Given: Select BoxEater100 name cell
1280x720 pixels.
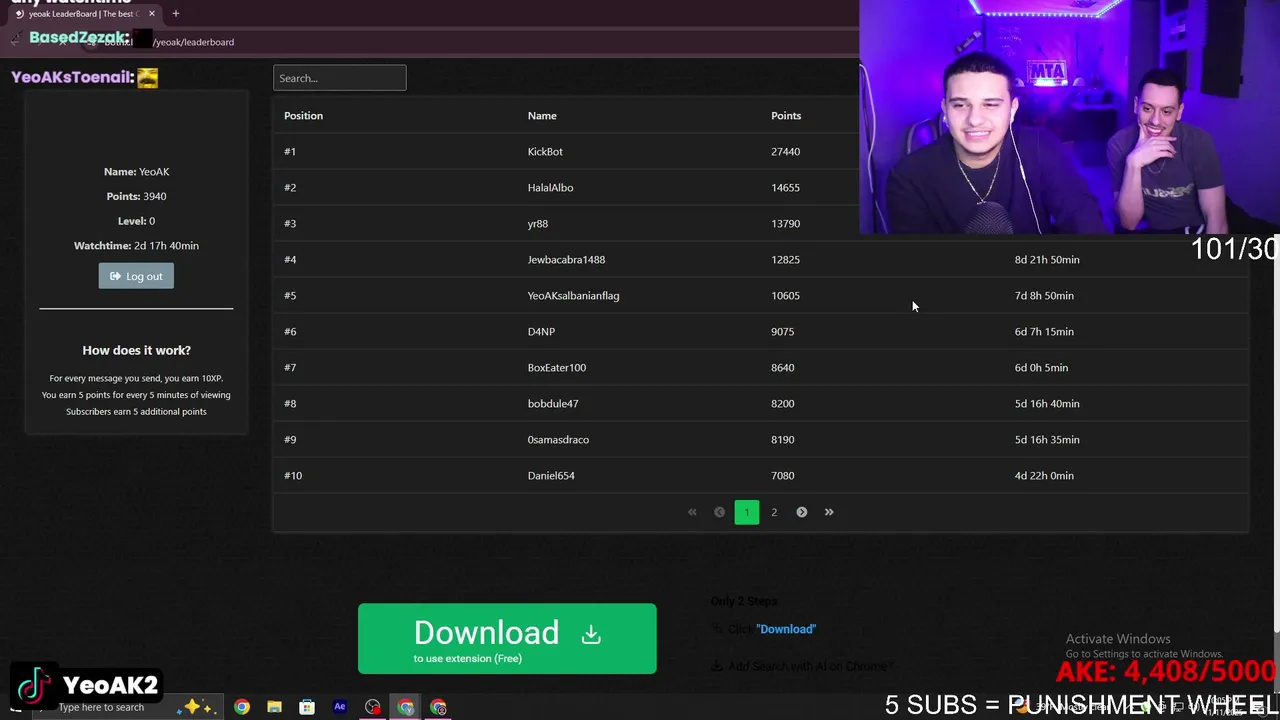Looking at the screenshot, I should click(557, 368).
